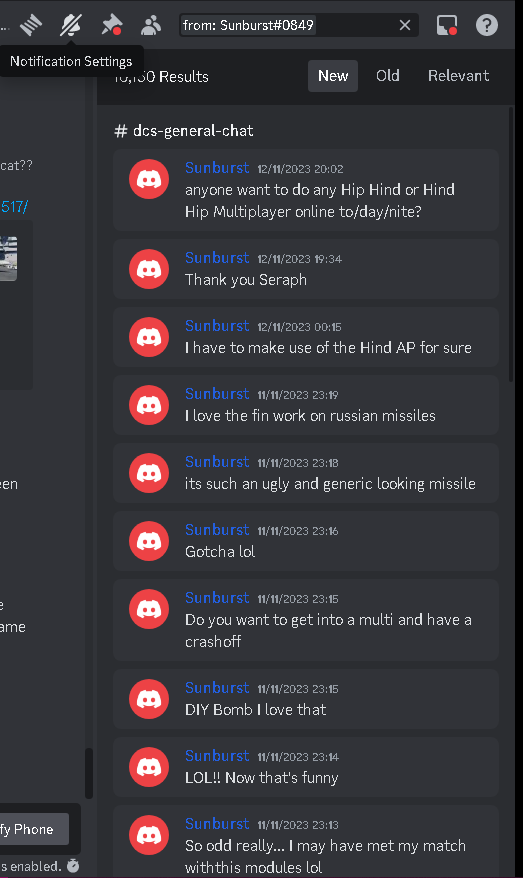
Task: Open Pinned Messages pin icon
Action: (111, 25)
